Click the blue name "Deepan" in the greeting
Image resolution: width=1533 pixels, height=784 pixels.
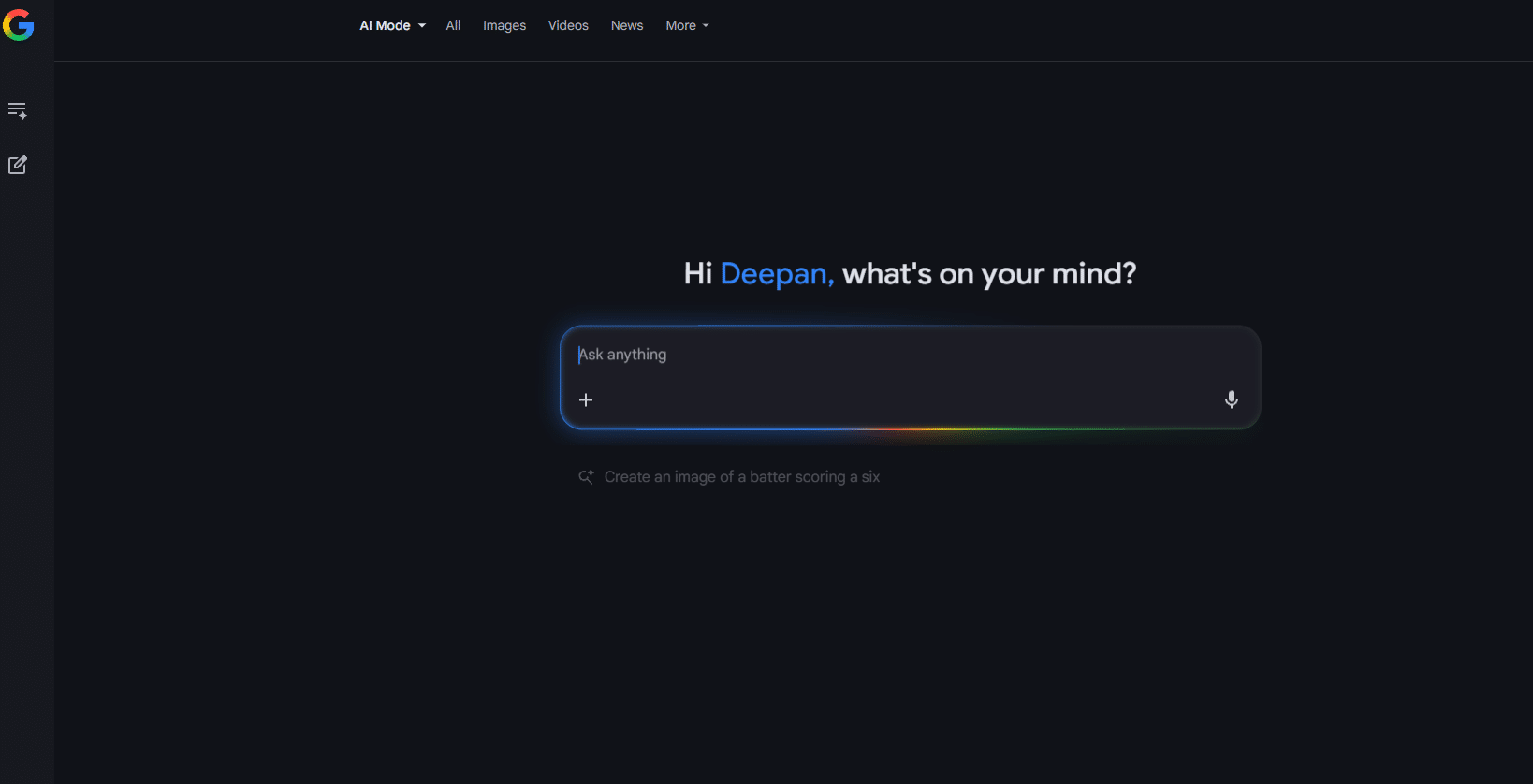tap(775, 274)
